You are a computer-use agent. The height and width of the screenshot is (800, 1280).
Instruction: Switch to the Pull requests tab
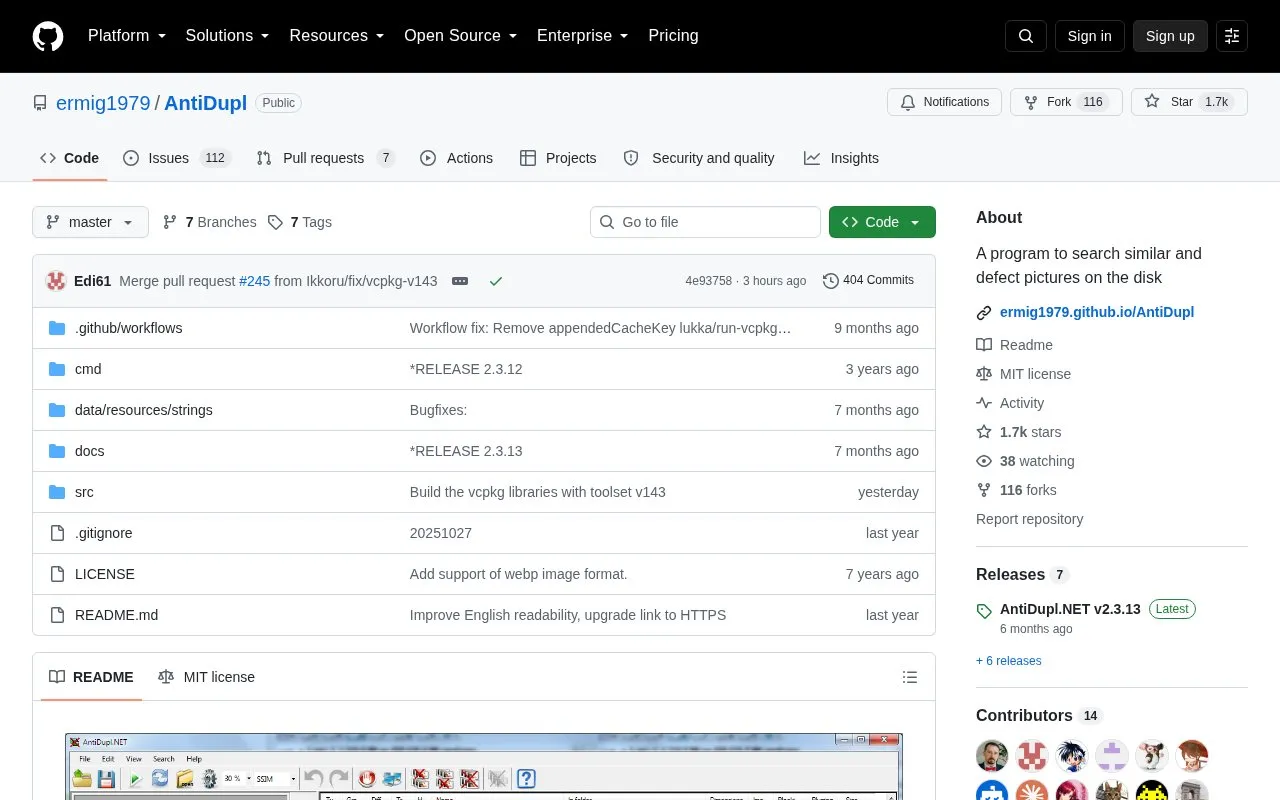pos(326,158)
